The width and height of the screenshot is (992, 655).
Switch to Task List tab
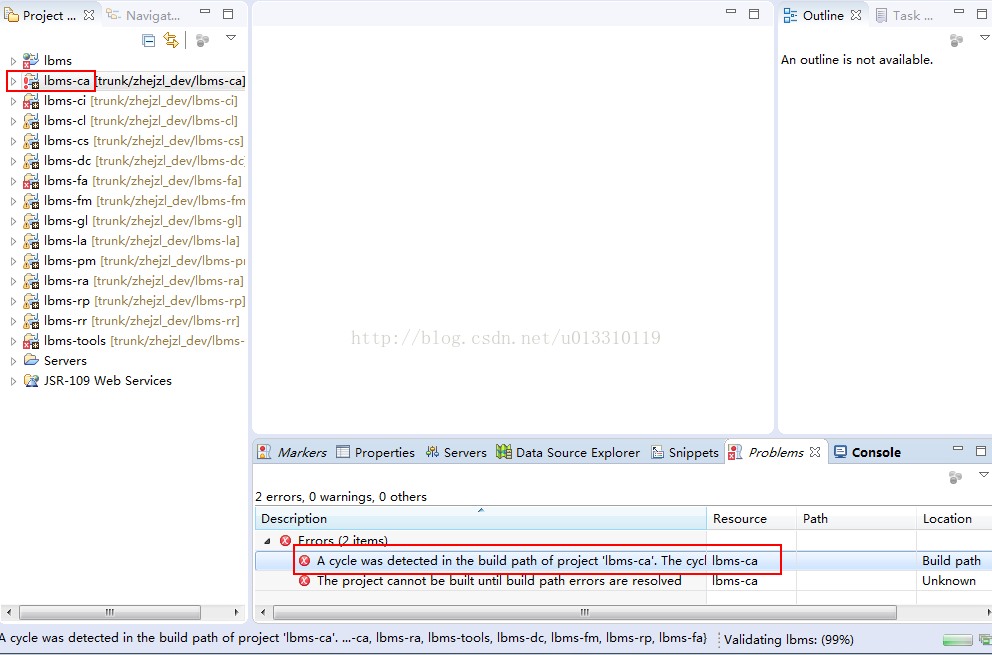pos(904,15)
